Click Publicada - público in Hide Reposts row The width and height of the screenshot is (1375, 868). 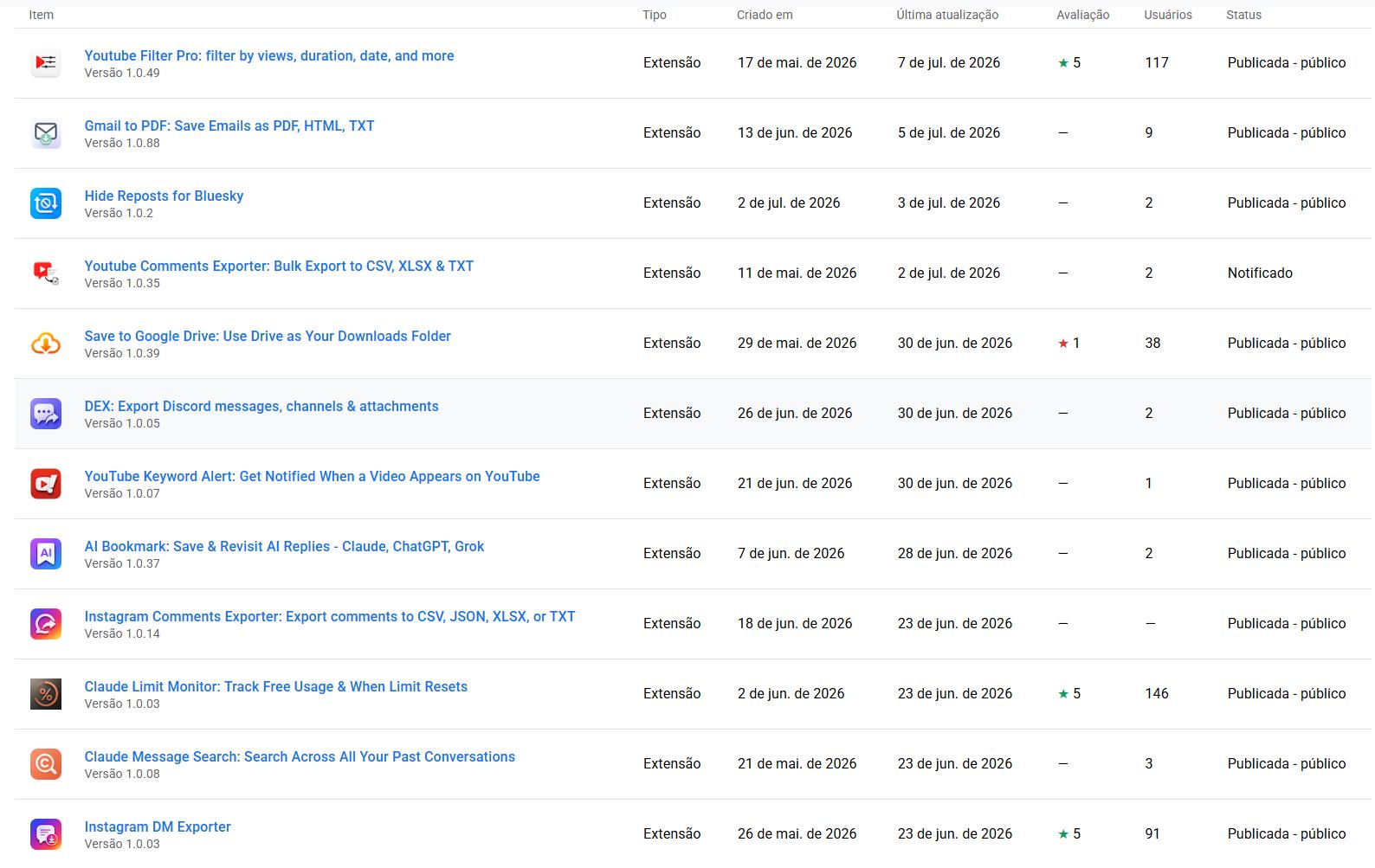[1287, 203]
